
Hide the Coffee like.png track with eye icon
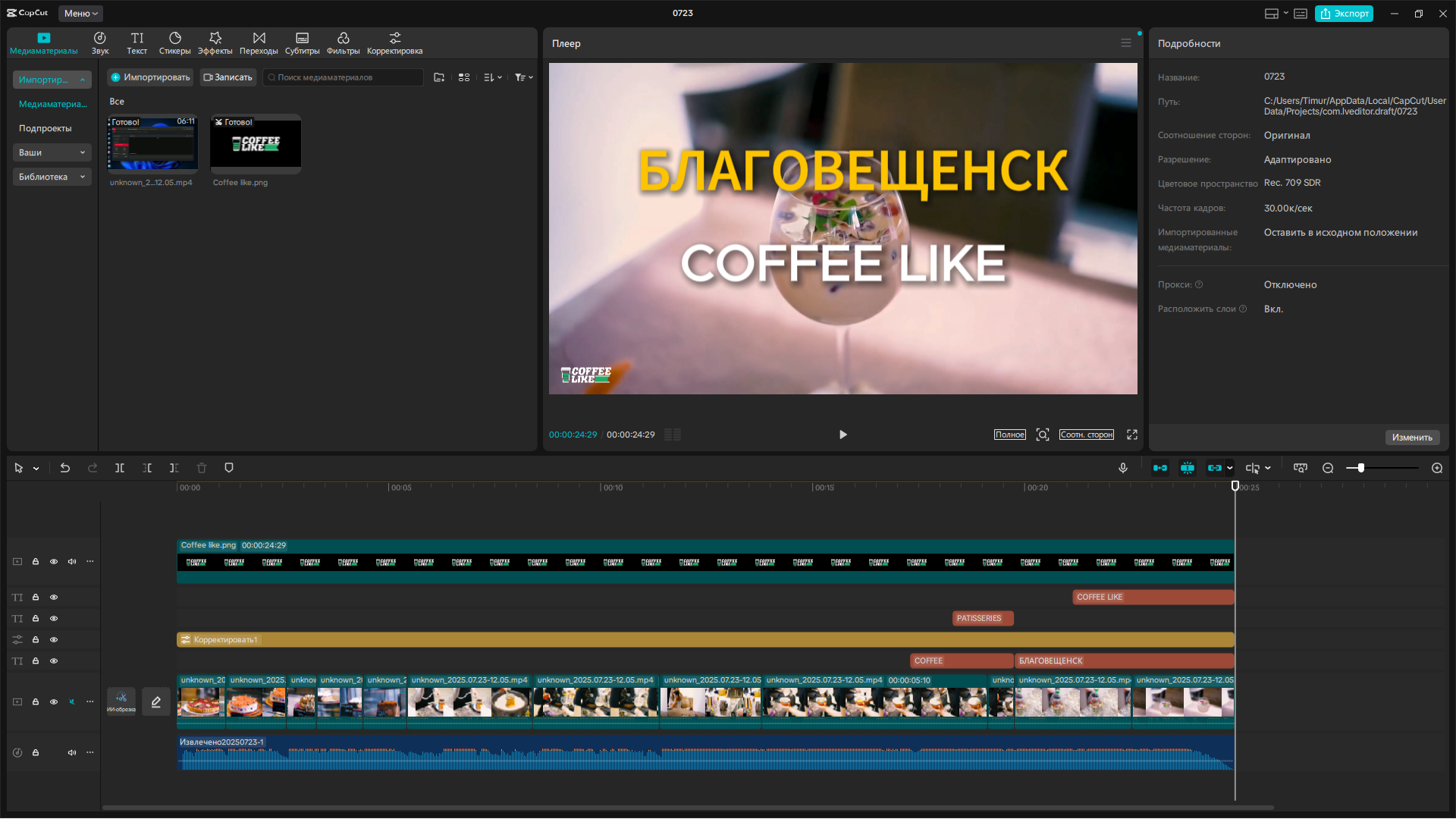coord(54,562)
